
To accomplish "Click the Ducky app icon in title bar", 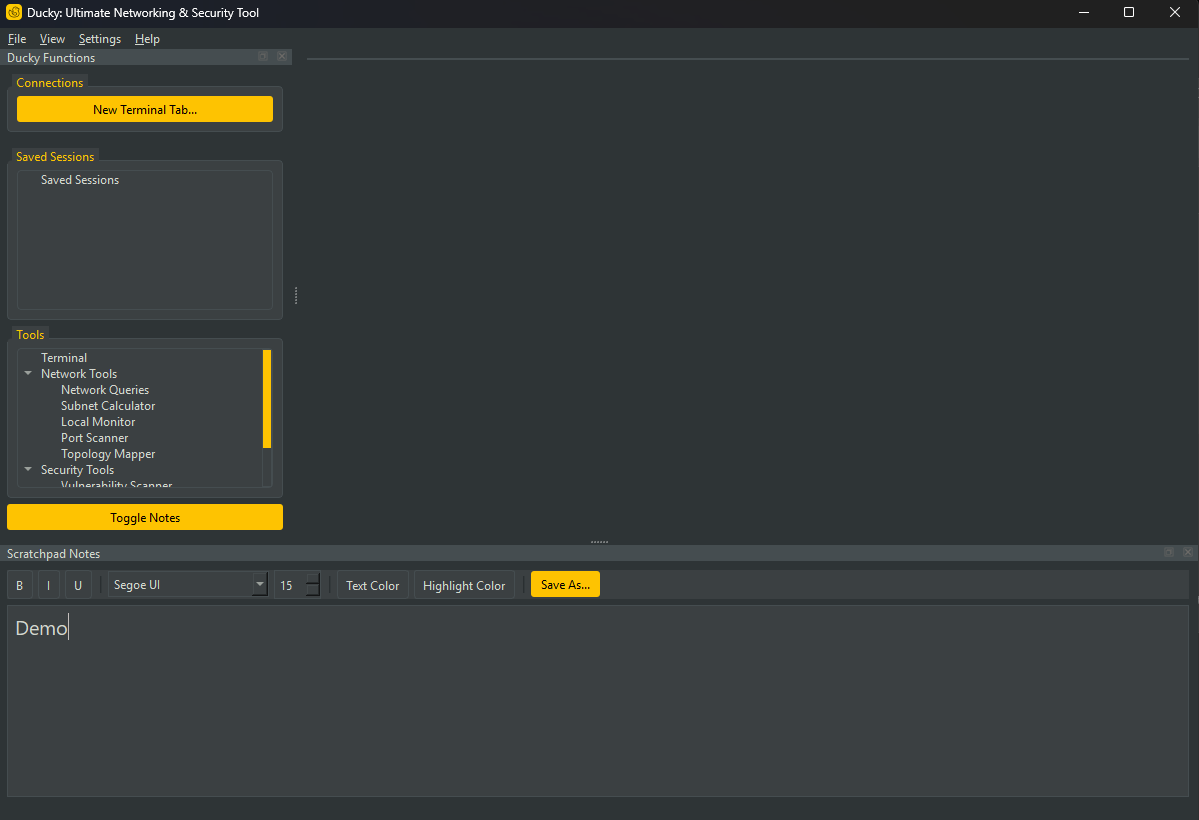I will click(x=14, y=13).
